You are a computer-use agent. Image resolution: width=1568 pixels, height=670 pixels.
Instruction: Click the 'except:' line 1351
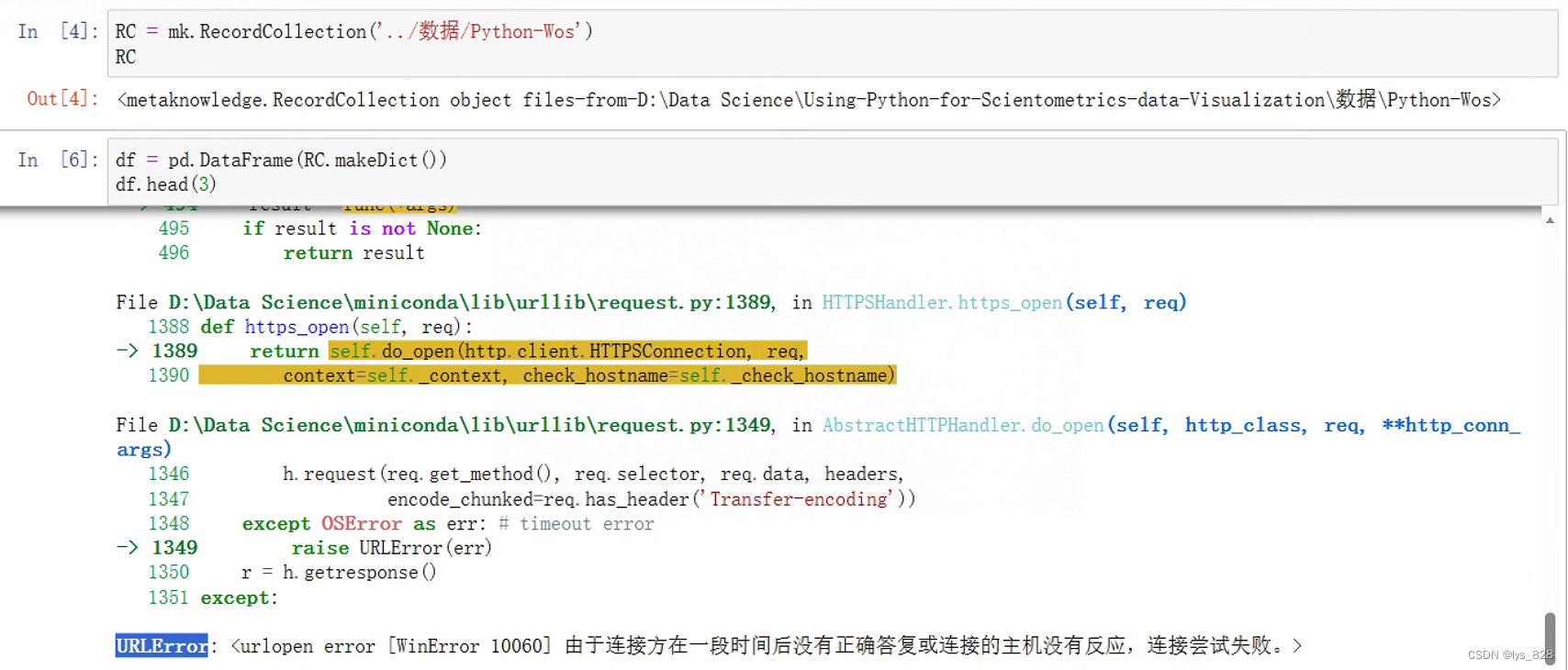click(x=239, y=597)
